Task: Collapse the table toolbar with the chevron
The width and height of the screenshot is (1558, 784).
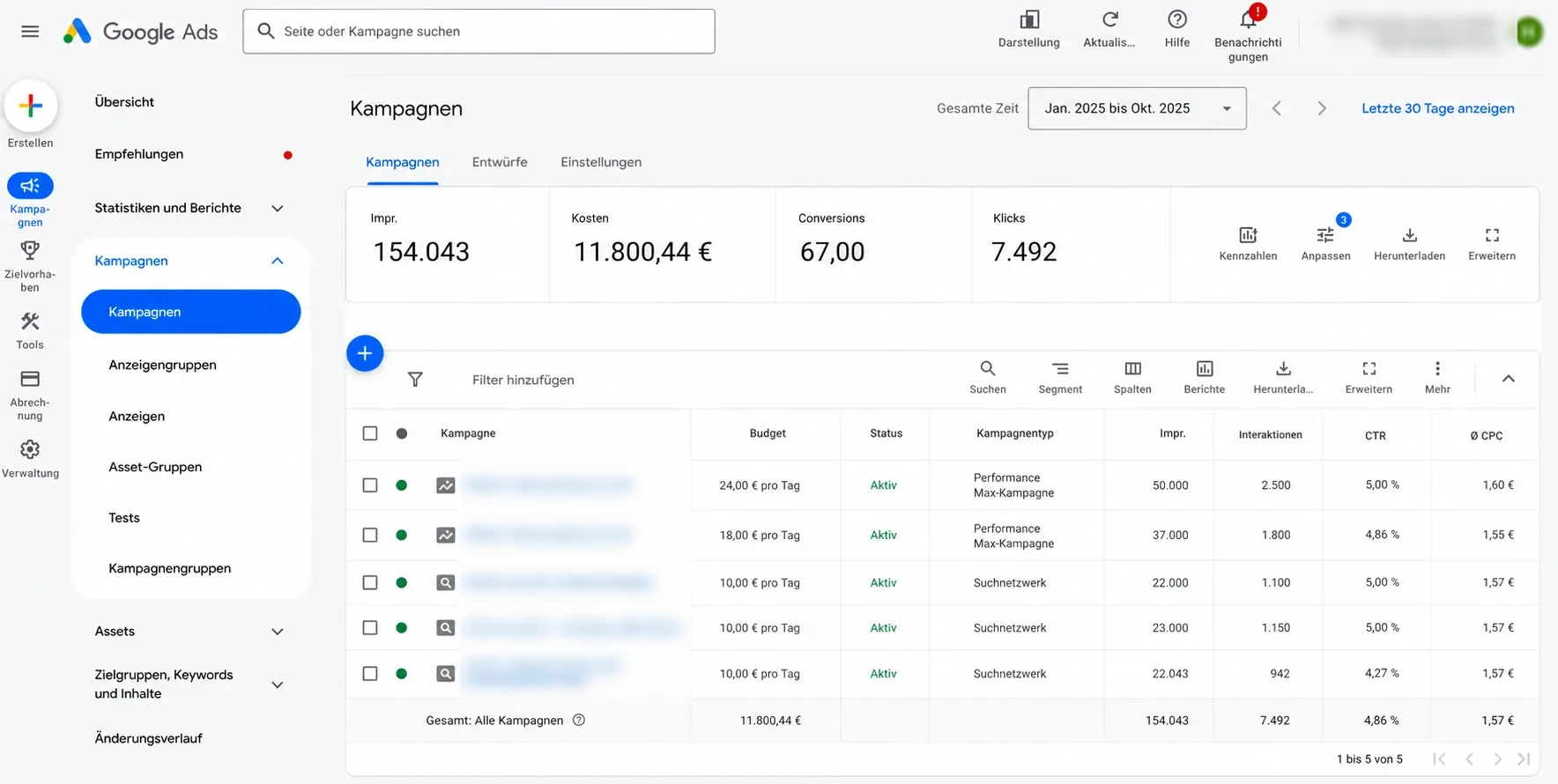Action: tap(1508, 379)
